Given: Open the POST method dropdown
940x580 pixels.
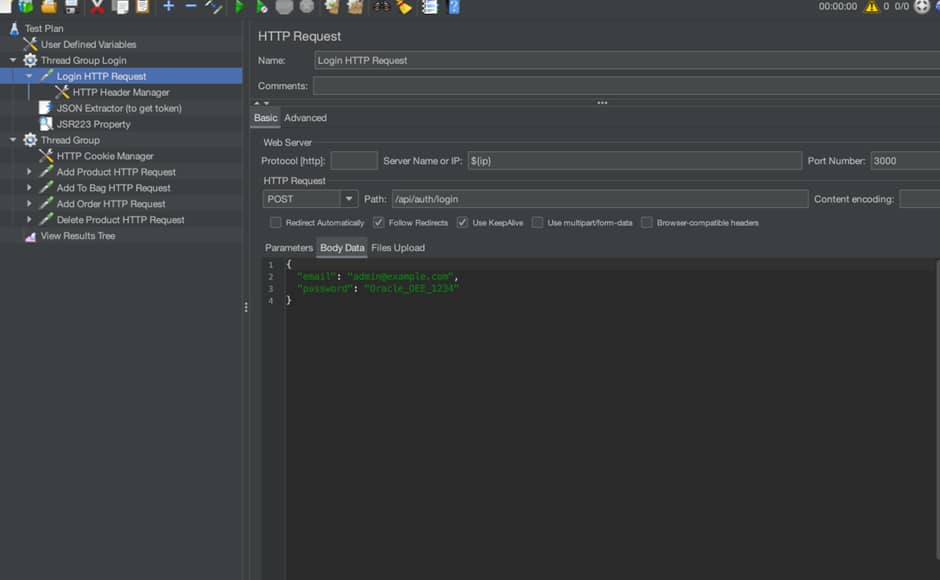Looking at the screenshot, I should [x=349, y=199].
